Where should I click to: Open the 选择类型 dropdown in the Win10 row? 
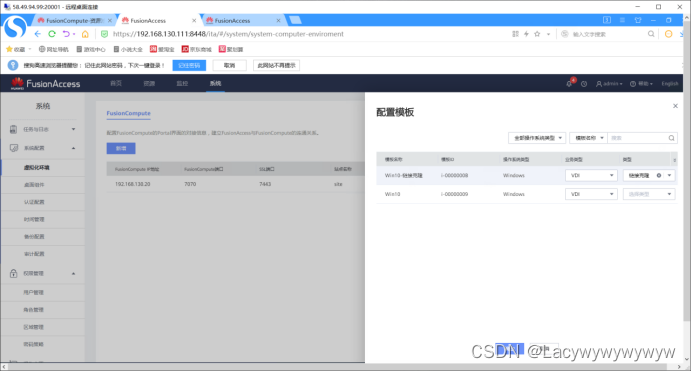(649, 194)
